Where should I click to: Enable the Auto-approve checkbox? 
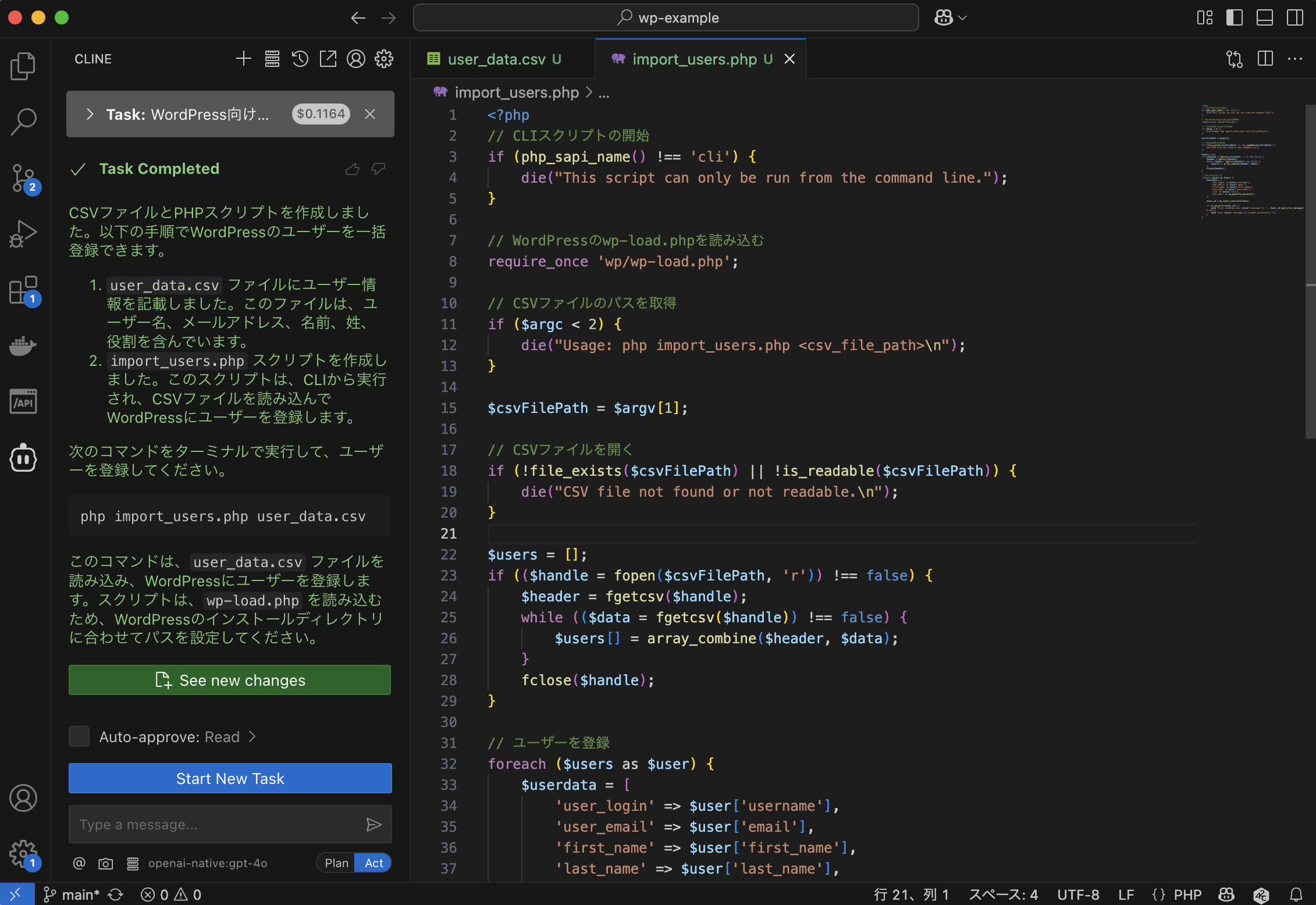click(x=79, y=736)
